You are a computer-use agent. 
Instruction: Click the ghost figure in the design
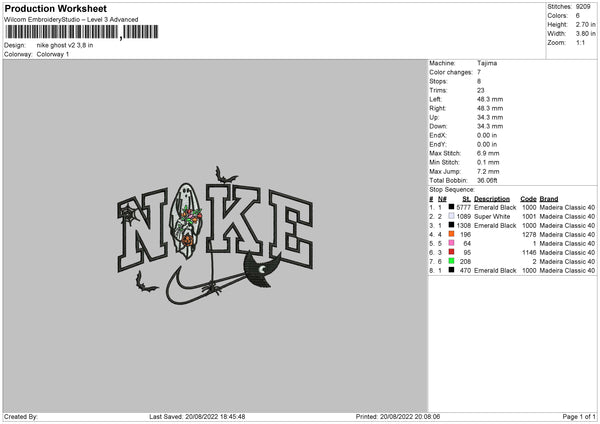(188, 222)
